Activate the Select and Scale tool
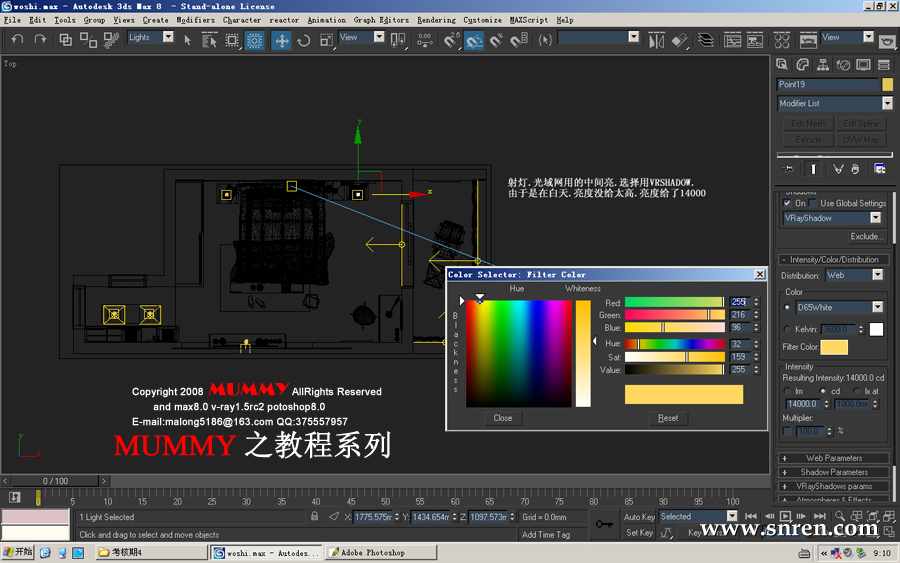 pyautogui.click(x=326, y=40)
